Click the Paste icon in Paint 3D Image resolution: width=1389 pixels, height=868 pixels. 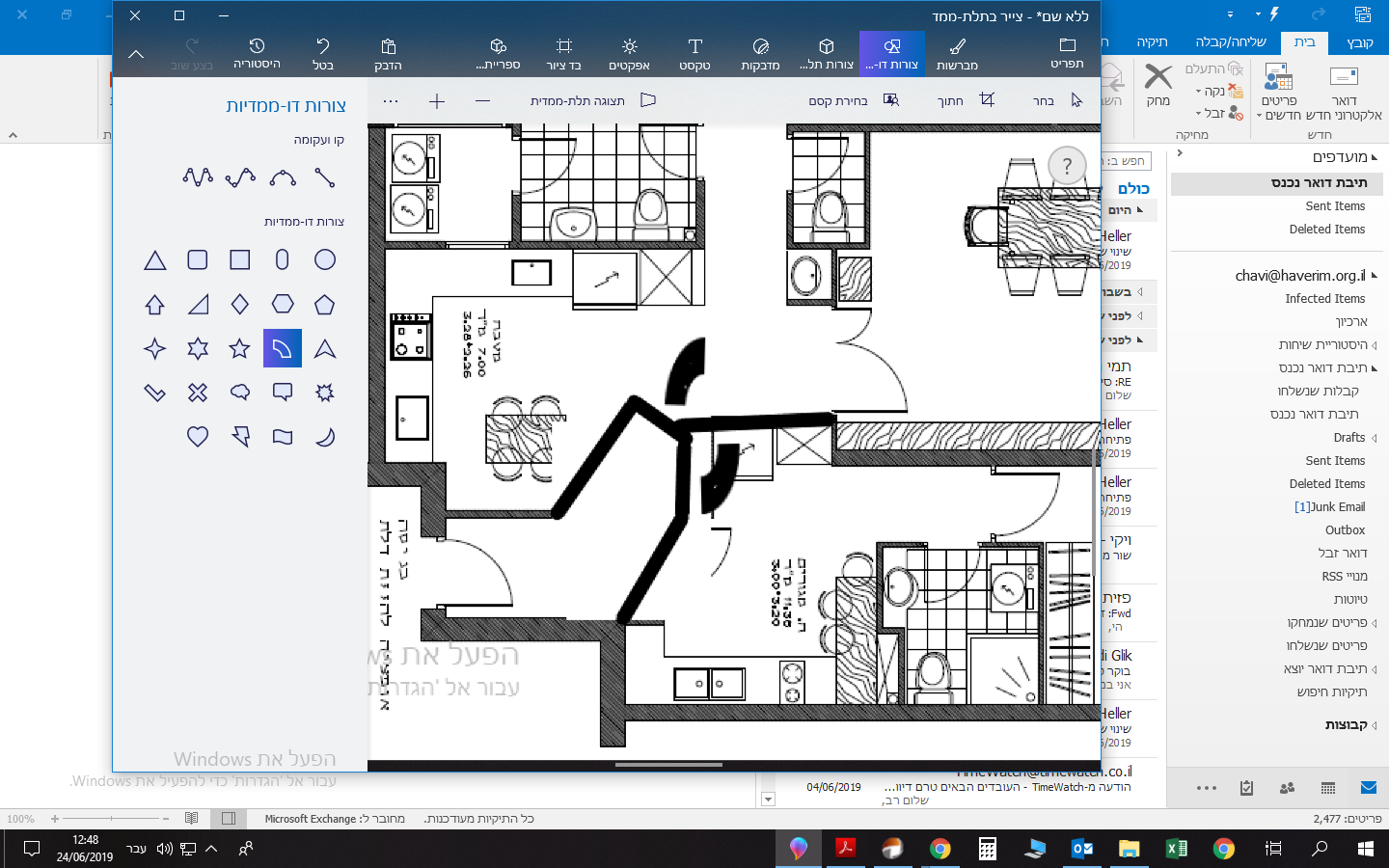pos(388,54)
